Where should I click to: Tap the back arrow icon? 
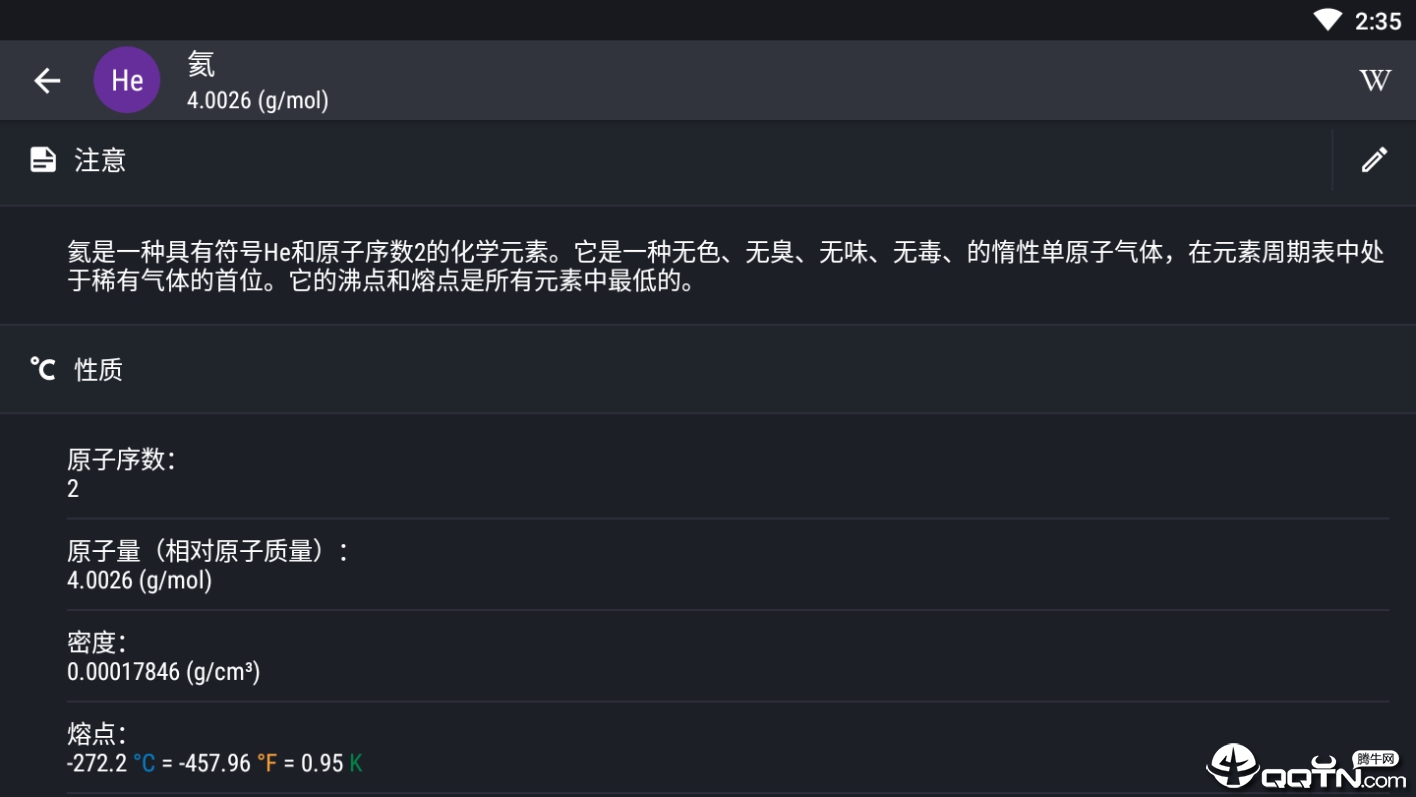click(x=47, y=81)
